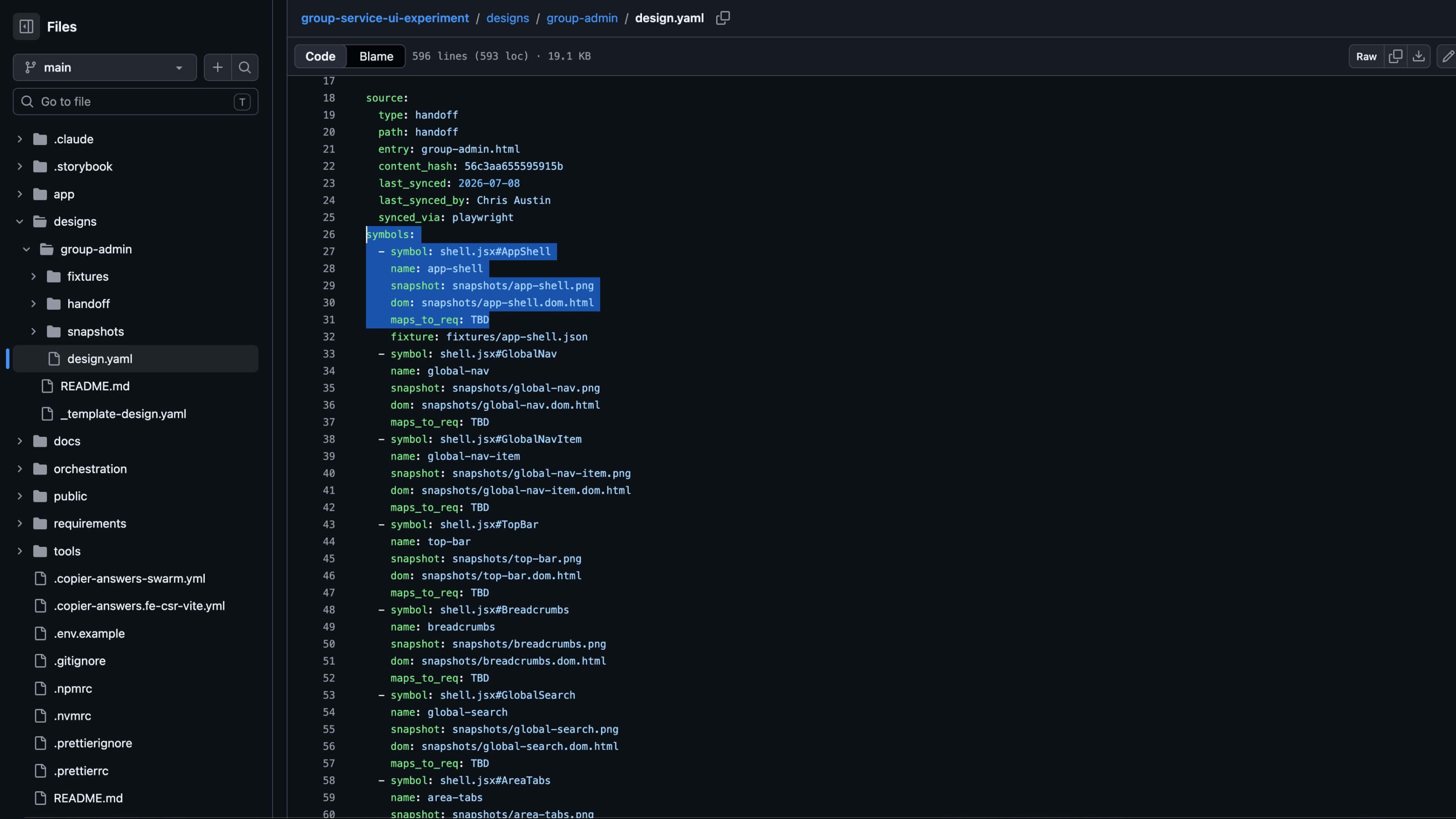Click the text 'shell.jsx#GlobalSearch'
Viewport: 1456px width, 819px height.
click(x=508, y=695)
